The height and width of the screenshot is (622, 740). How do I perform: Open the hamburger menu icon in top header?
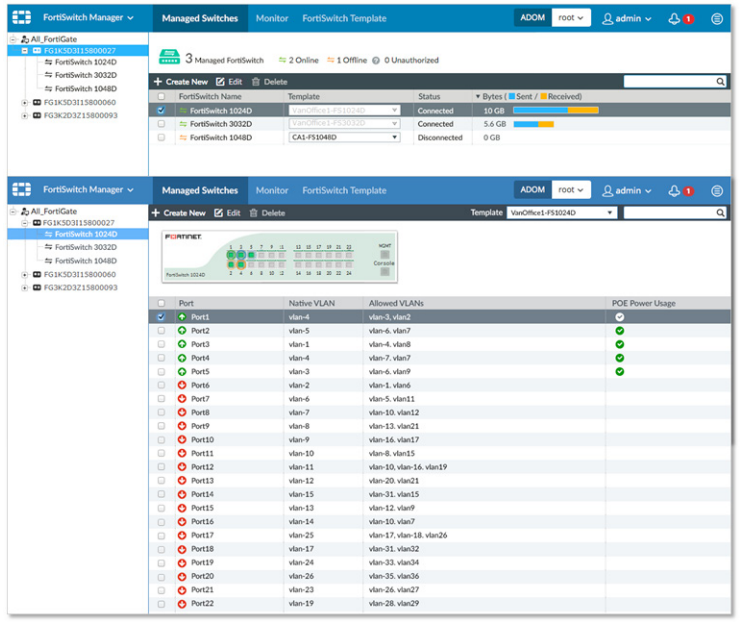tap(717, 18)
